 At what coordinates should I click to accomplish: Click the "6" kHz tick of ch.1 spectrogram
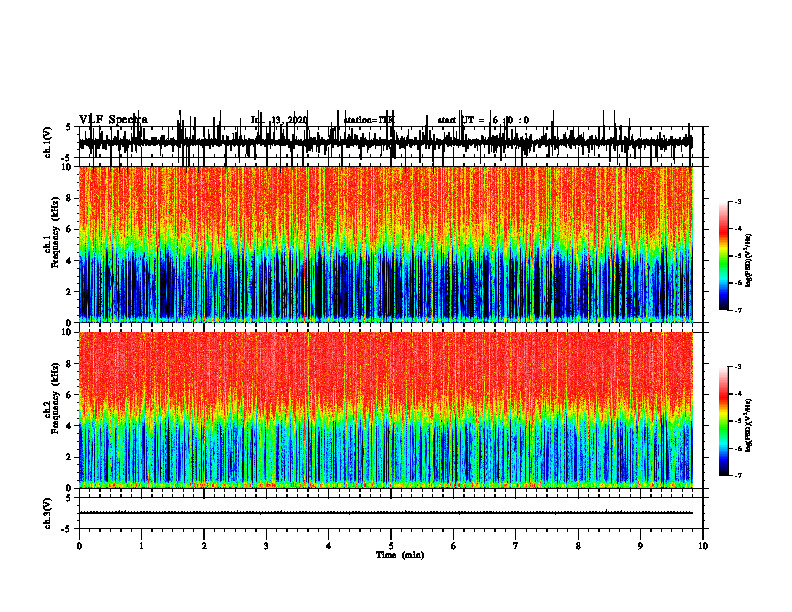[70, 229]
